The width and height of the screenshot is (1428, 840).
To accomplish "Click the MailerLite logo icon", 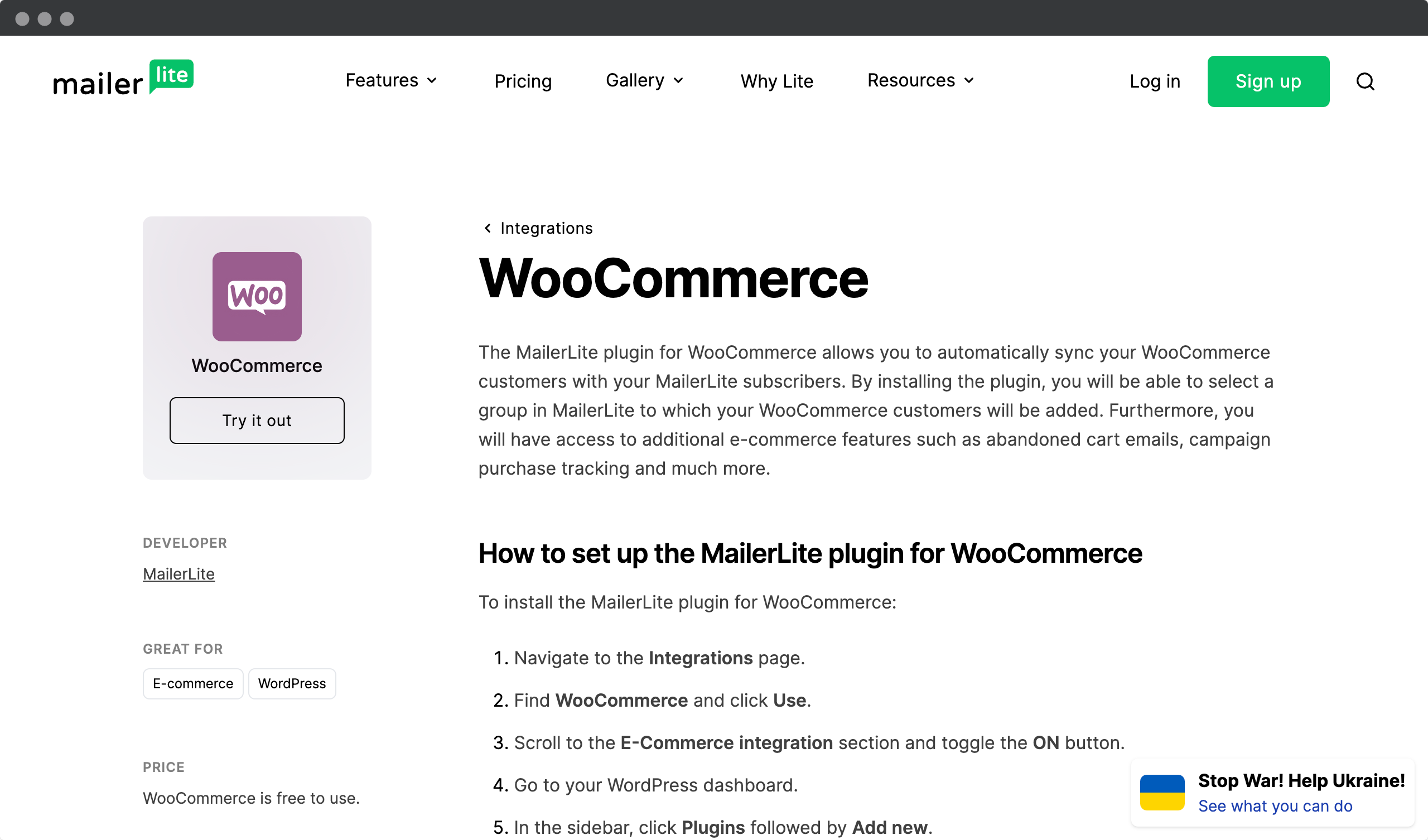I will pyautogui.click(x=123, y=80).
